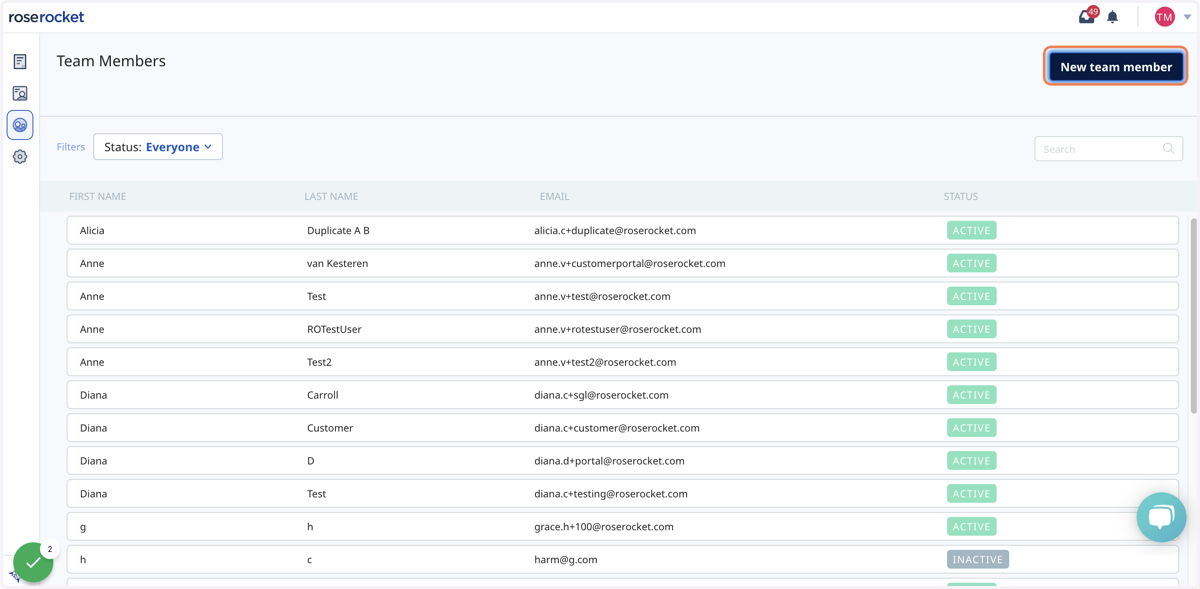Open the chat support bubble

[1161, 517]
